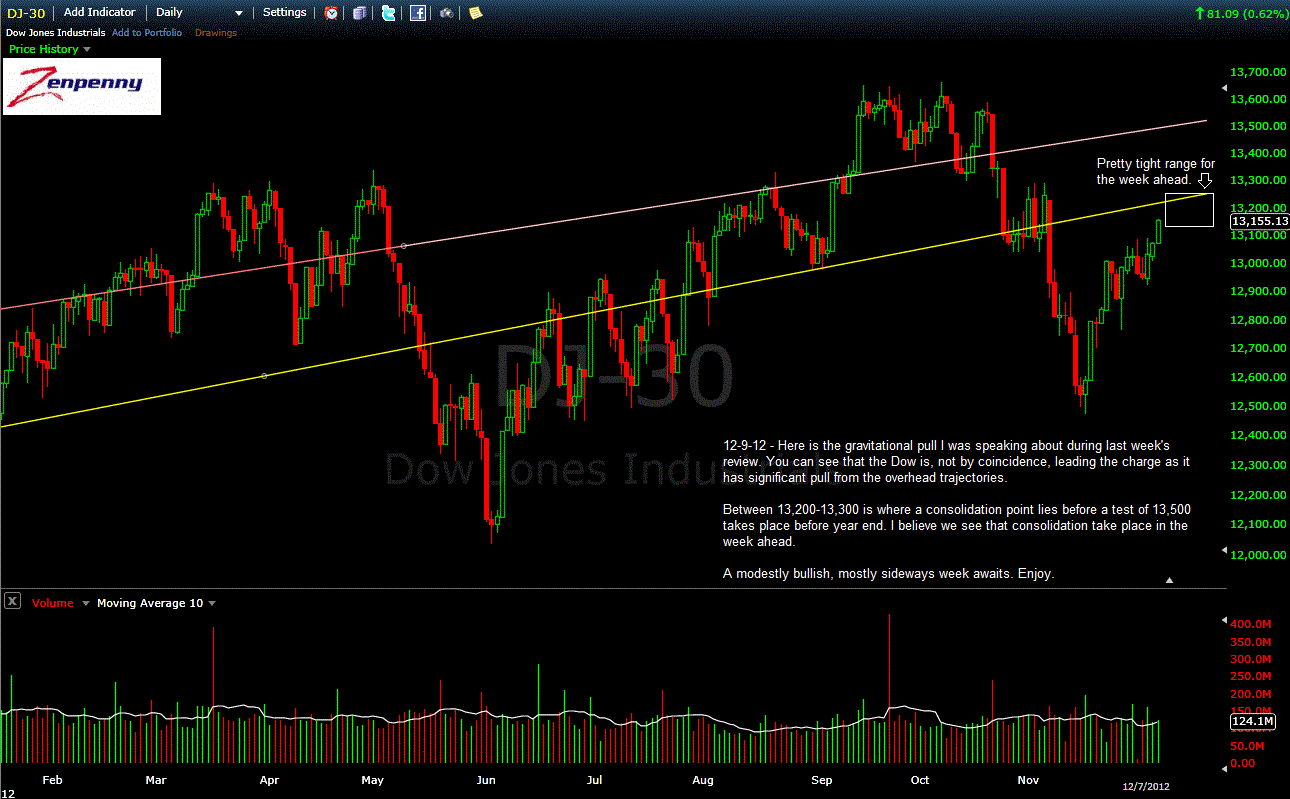Click the Drawings link
The height and width of the screenshot is (799, 1290).
click(x=216, y=33)
